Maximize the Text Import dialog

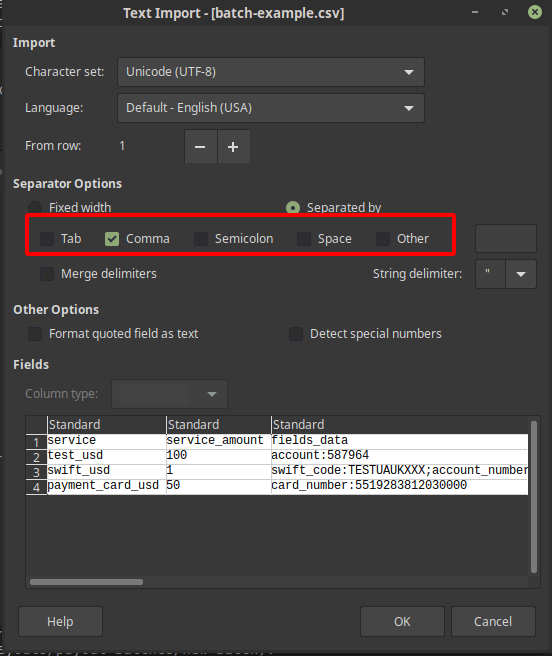pos(505,12)
